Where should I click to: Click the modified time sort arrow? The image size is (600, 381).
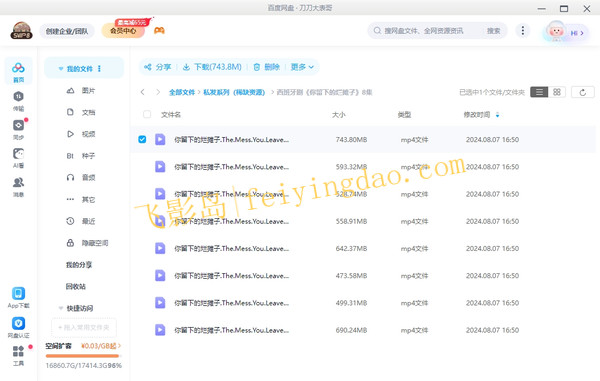point(497,115)
